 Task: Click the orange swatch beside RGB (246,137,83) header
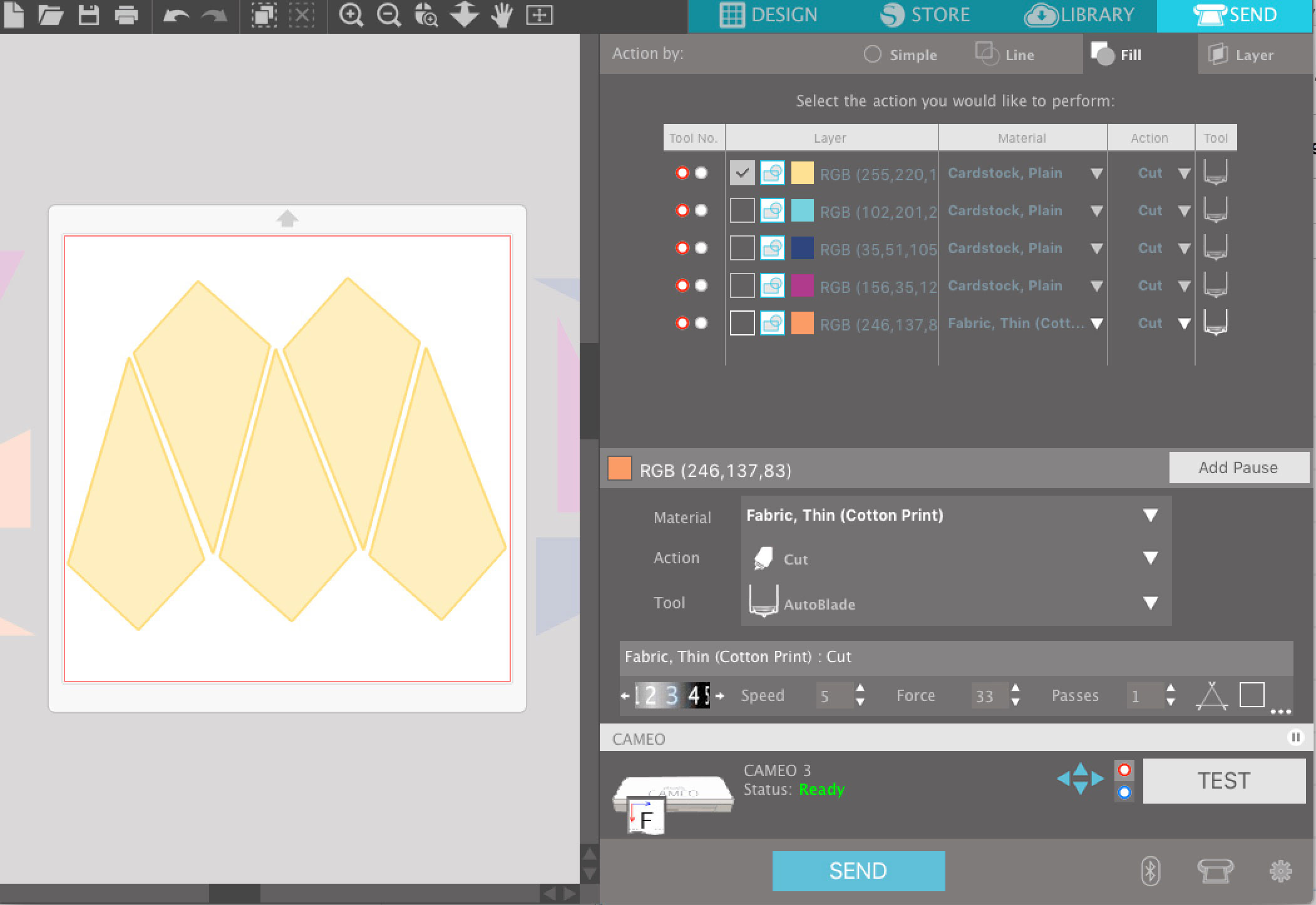coord(619,468)
